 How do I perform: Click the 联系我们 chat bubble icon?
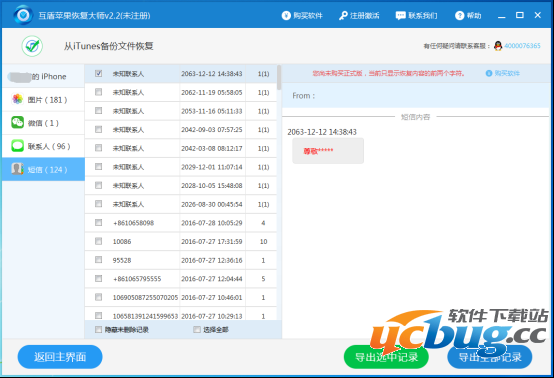(x=400, y=16)
